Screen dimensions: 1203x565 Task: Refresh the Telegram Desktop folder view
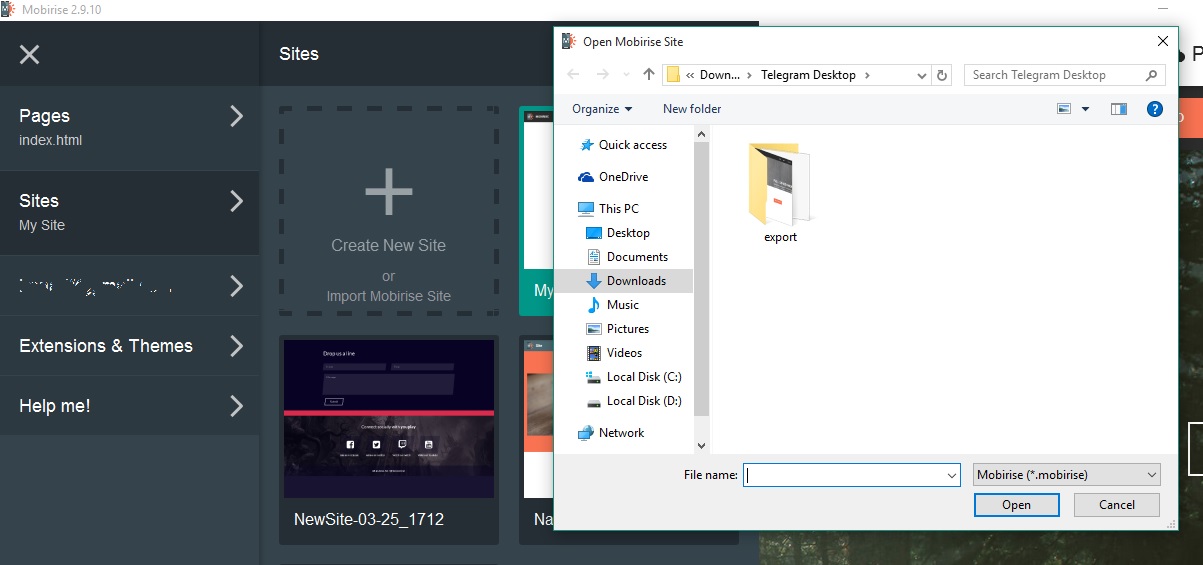pyautogui.click(x=942, y=75)
